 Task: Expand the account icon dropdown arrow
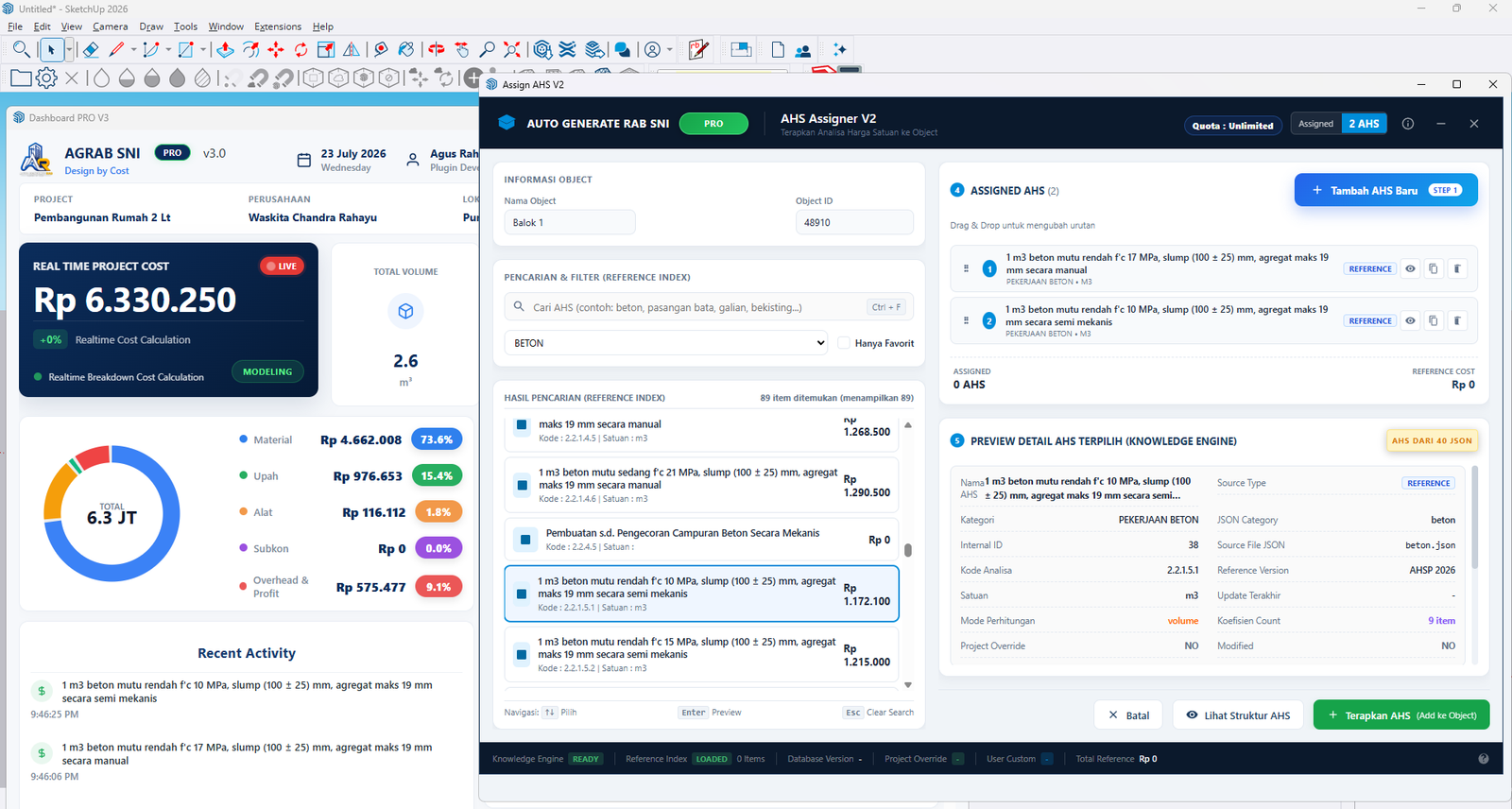(670, 50)
